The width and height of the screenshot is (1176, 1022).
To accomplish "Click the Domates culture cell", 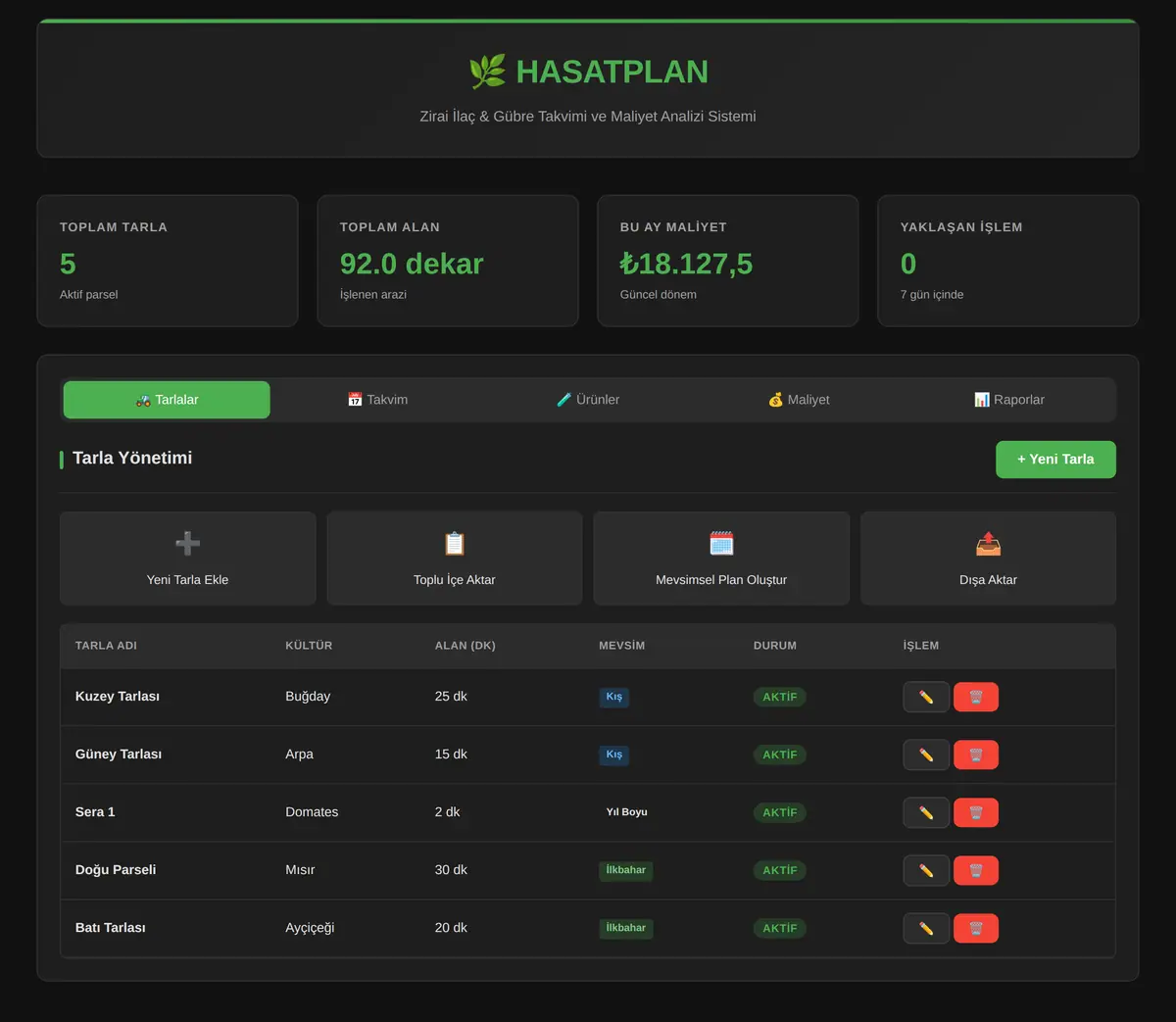I will click(x=312, y=812).
